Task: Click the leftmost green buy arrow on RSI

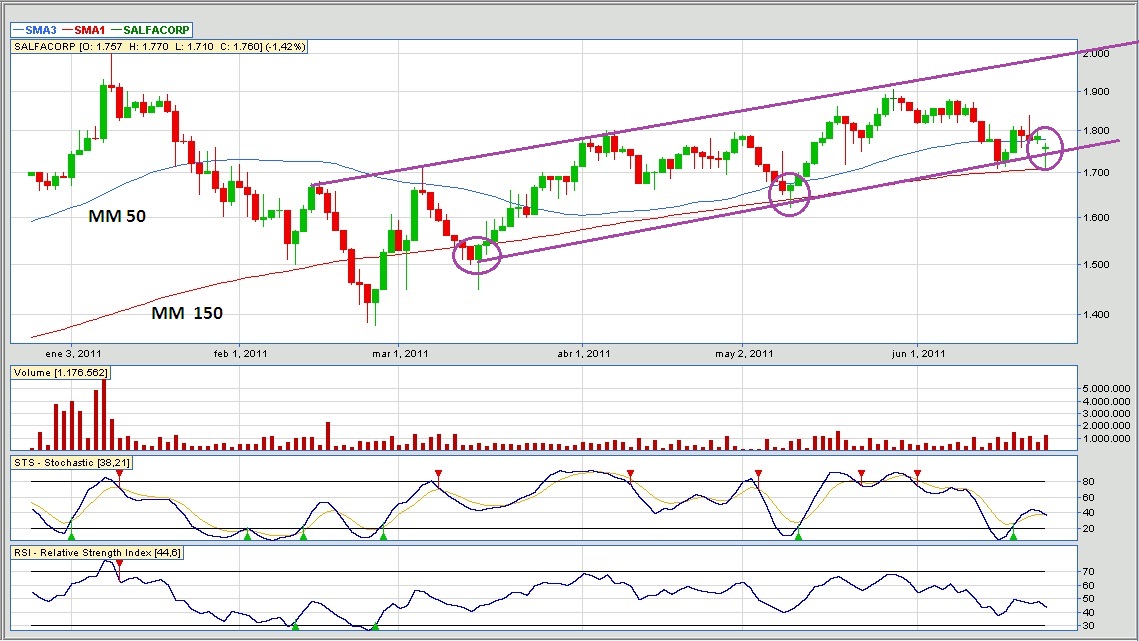Action: pyautogui.click(x=295, y=626)
